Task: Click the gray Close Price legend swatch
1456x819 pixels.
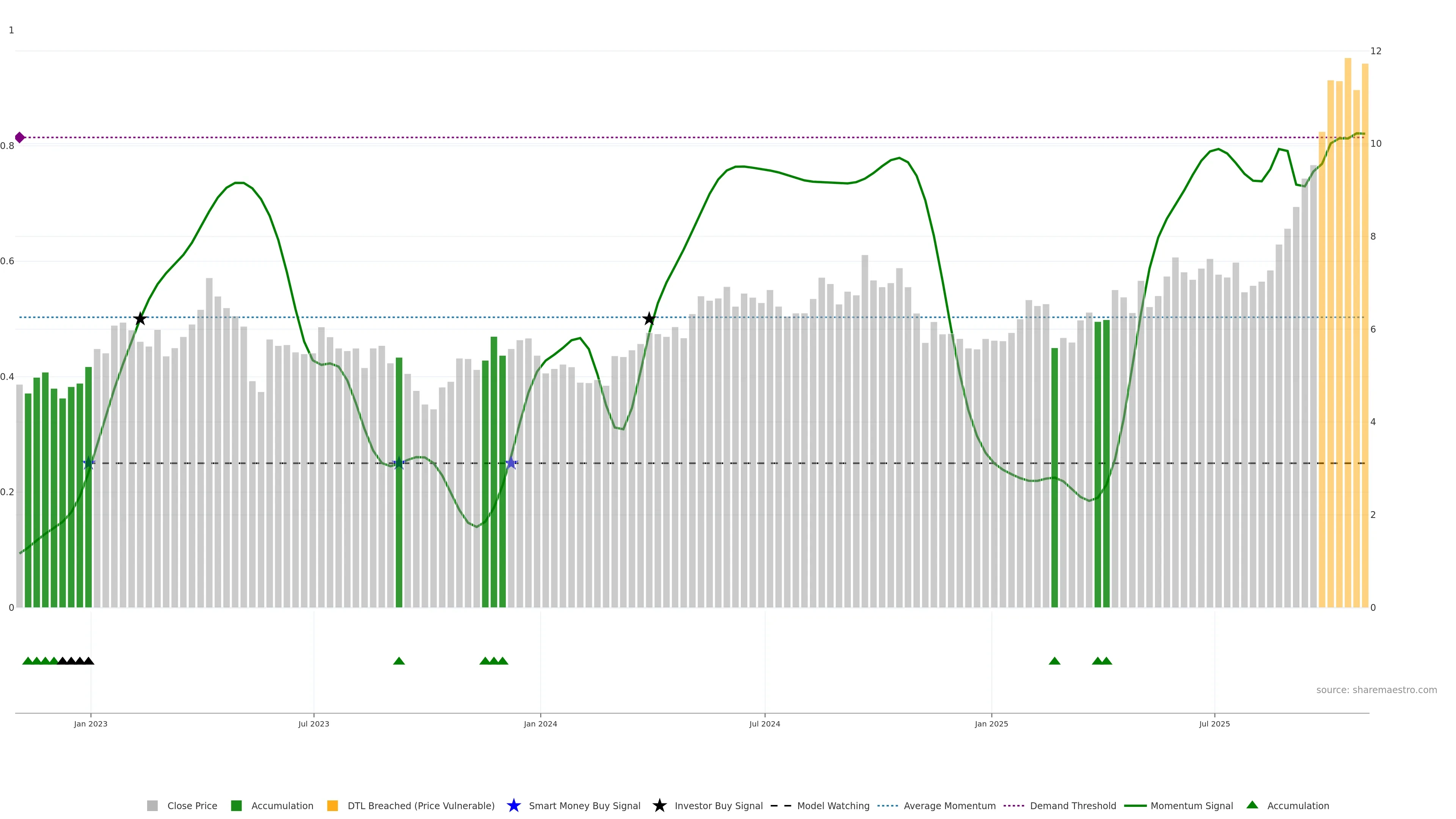Action: tap(152, 806)
